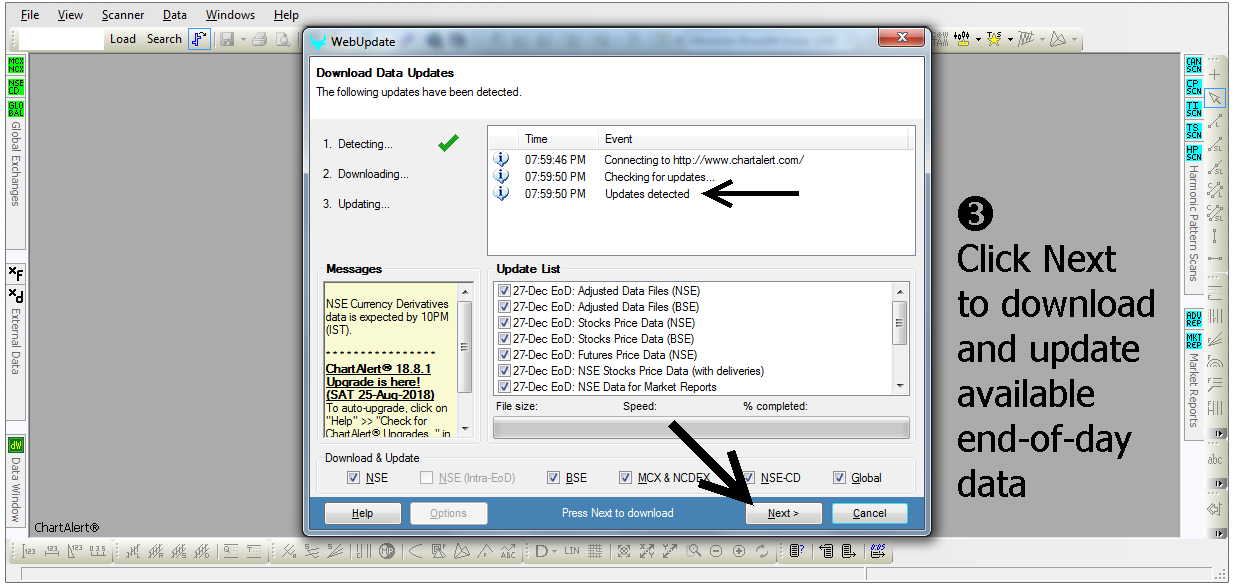This screenshot has width=1235, height=585.
Task: Uncheck 27-Dec EoD: Futures Price Data (NSE)
Action: coord(504,355)
